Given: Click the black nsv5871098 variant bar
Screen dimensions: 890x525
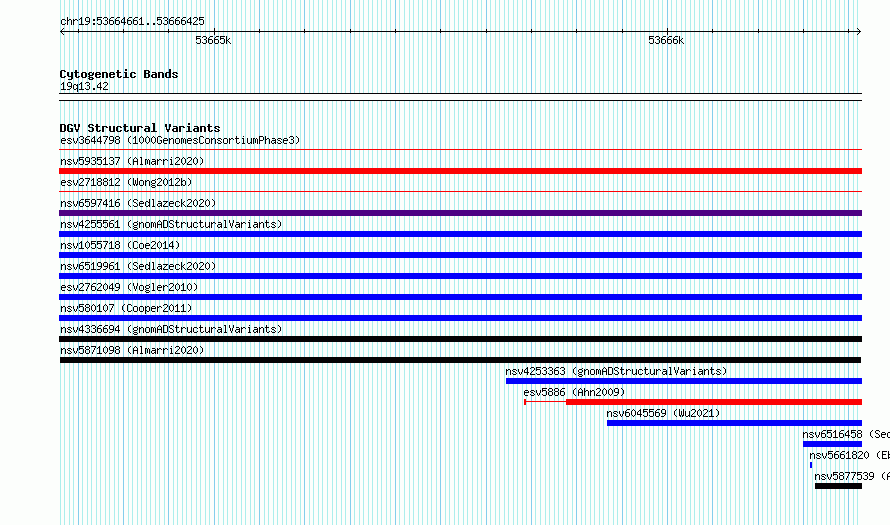Looking at the screenshot, I should click(x=460, y=360).
